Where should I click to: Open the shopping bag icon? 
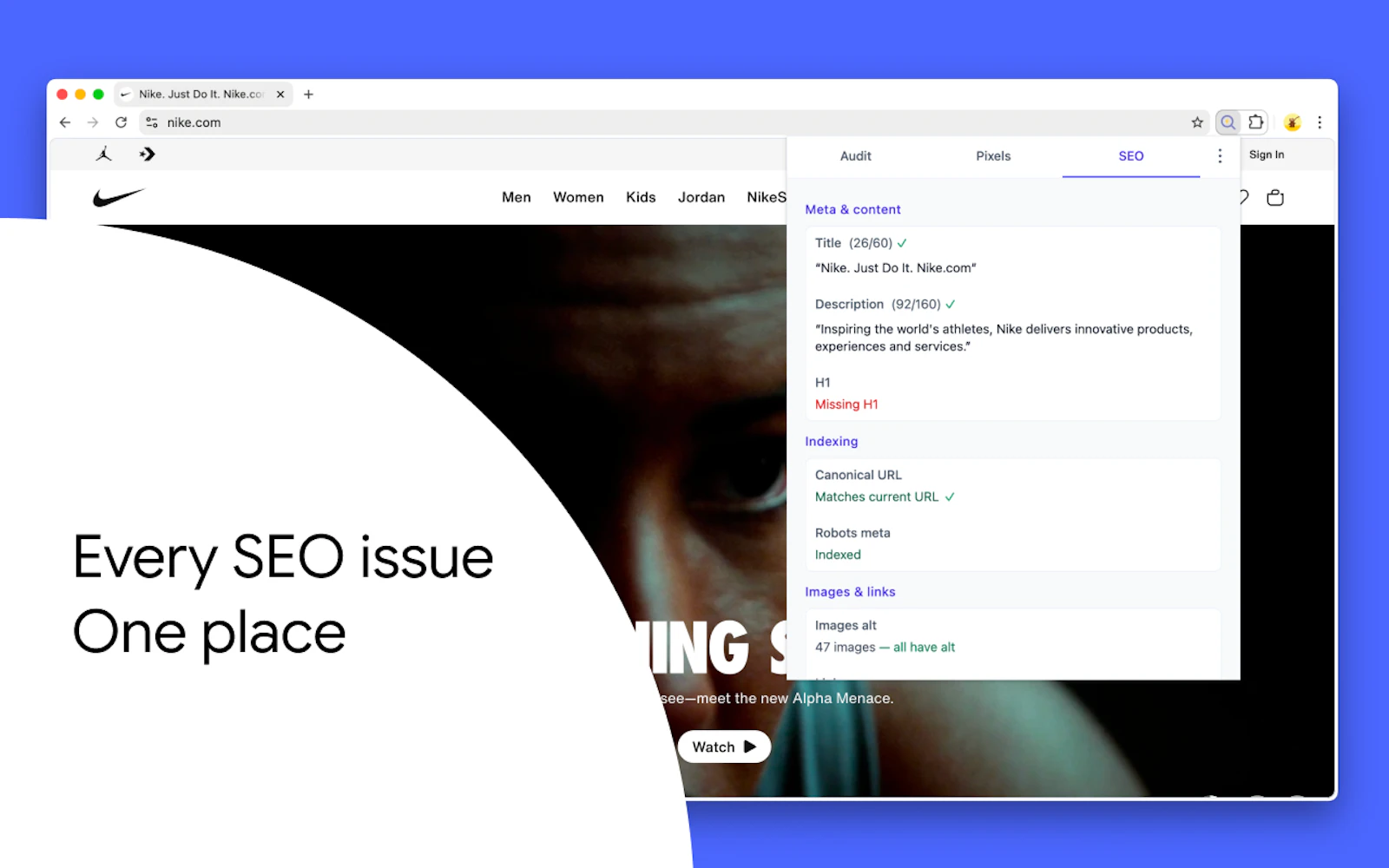pyautogui.click(x=1275, y=198)
